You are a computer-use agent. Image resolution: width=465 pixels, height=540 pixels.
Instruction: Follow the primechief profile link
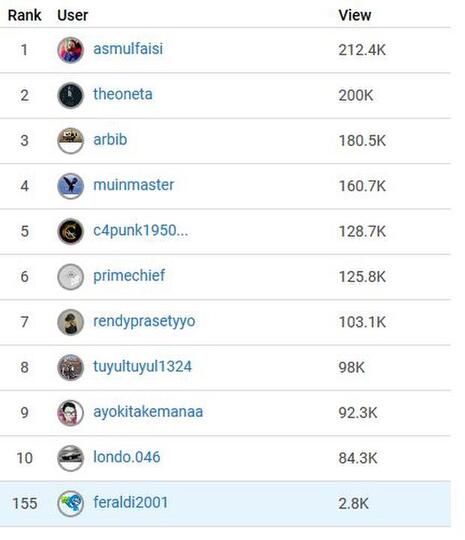[x=129, y=276]
